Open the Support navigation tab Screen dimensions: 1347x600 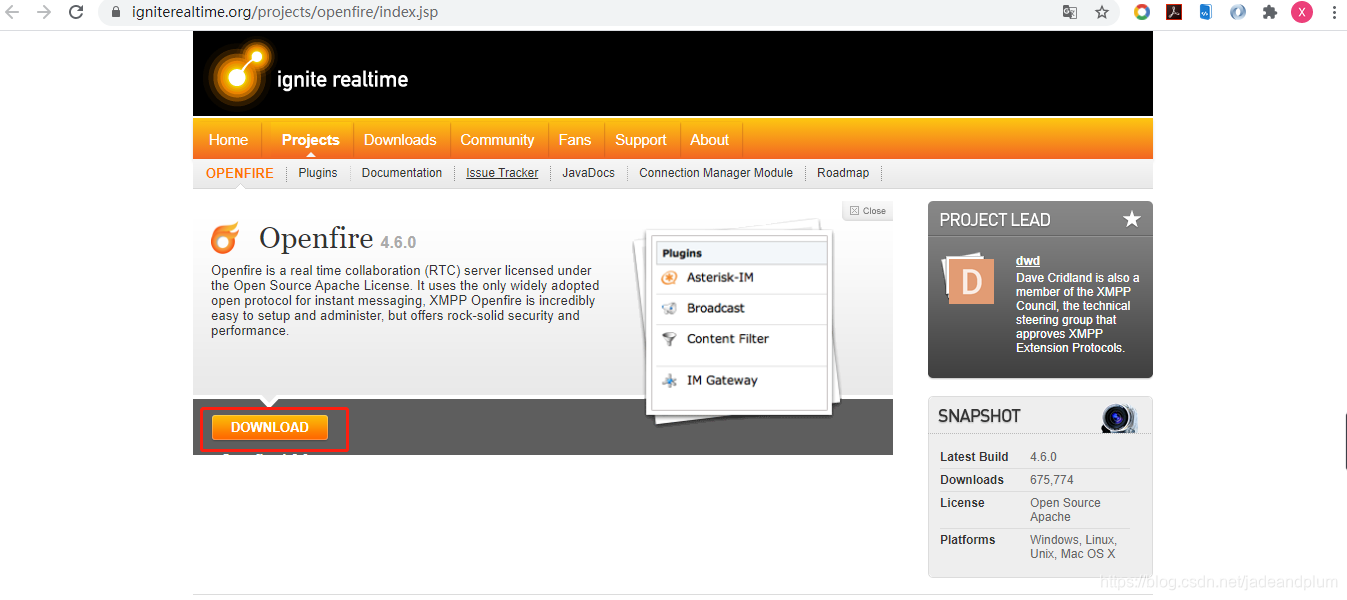click(641, 140)
